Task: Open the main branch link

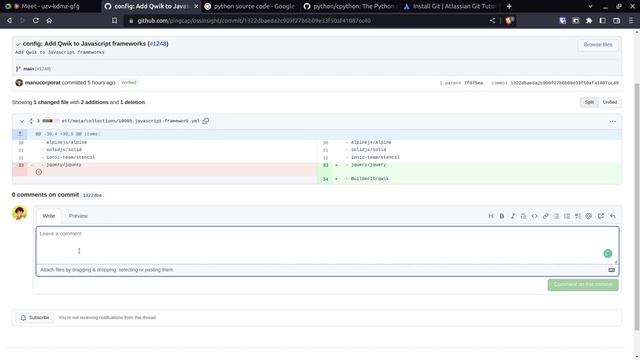Action: click(x=28, y=69)
